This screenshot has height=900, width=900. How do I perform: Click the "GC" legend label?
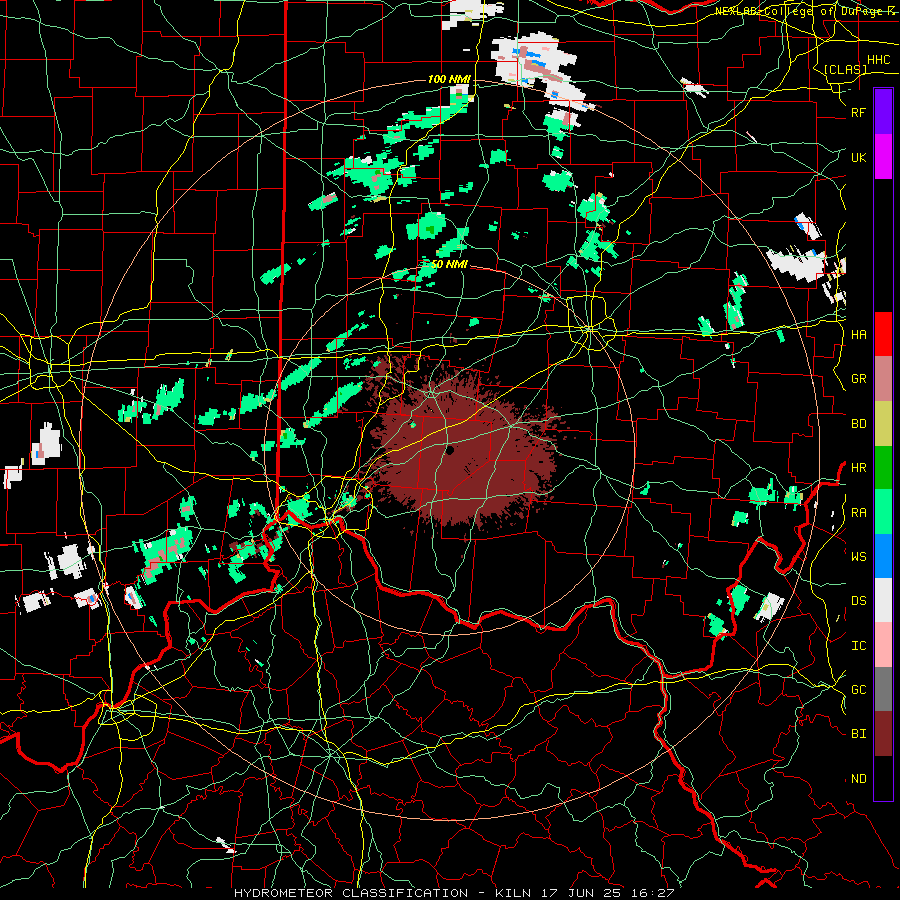pyautogui.click(x=858, y=690)
